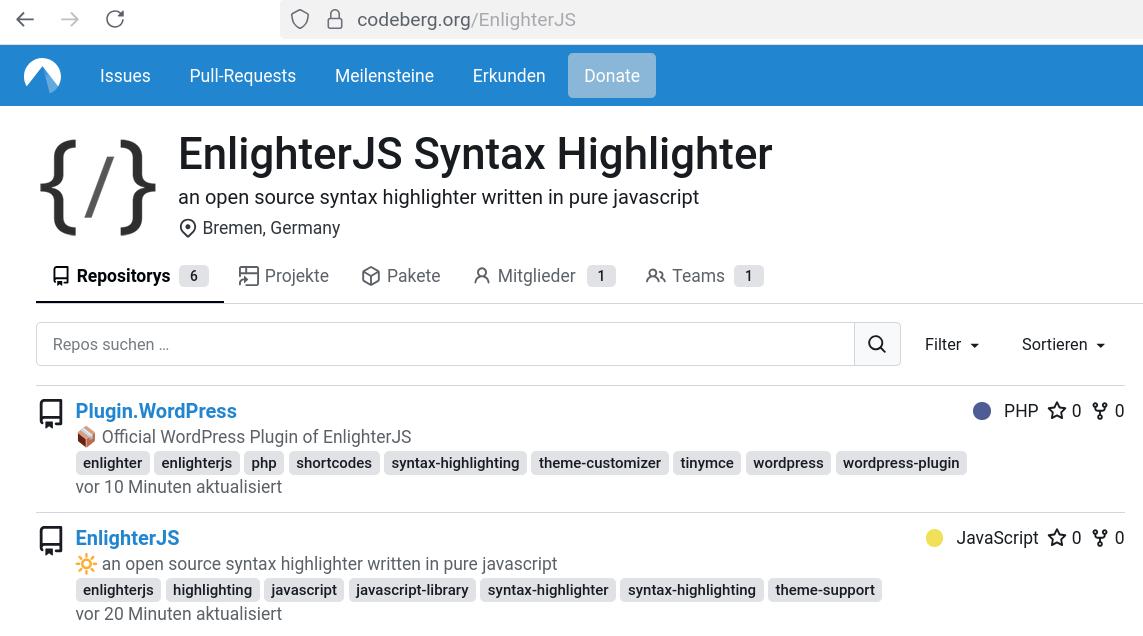This screenshot has width=1143, height=636.
Task: Go back with the browser back arrow
Action: tap(25, 19)
